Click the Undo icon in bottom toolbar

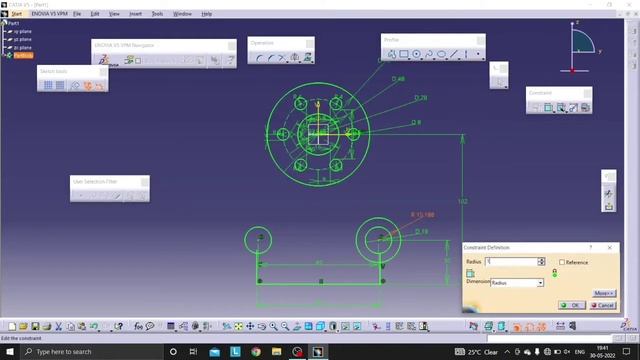(94, 326)
